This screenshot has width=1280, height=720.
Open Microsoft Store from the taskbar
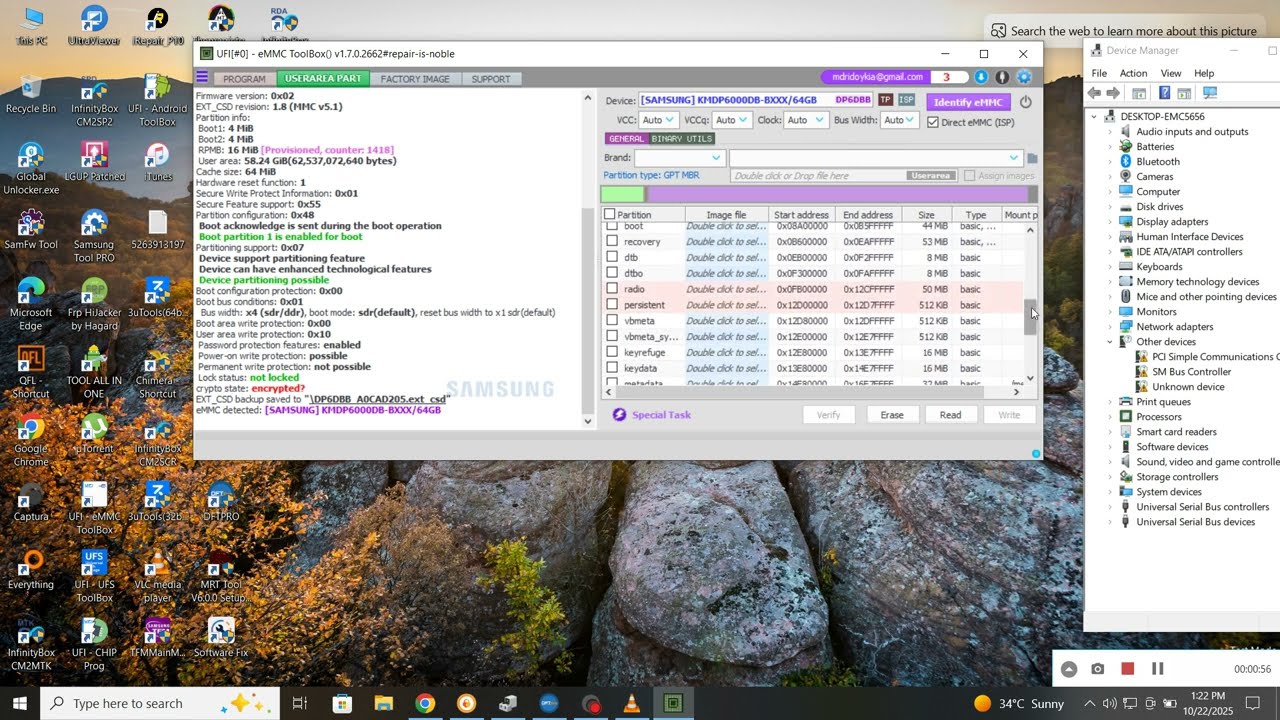pos(342,703)
